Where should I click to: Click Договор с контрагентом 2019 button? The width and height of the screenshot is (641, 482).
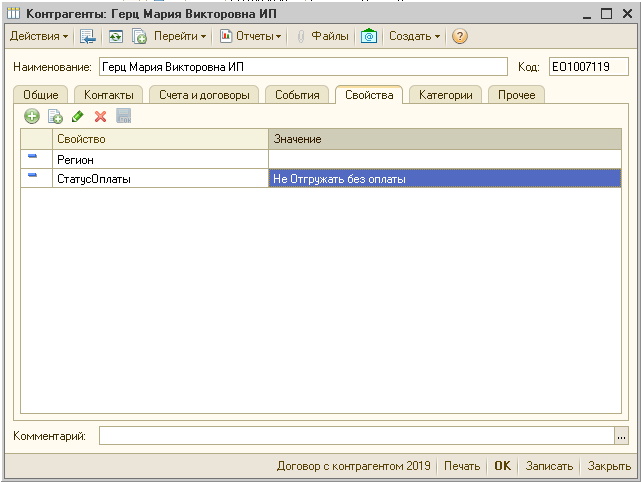(354, 466)
